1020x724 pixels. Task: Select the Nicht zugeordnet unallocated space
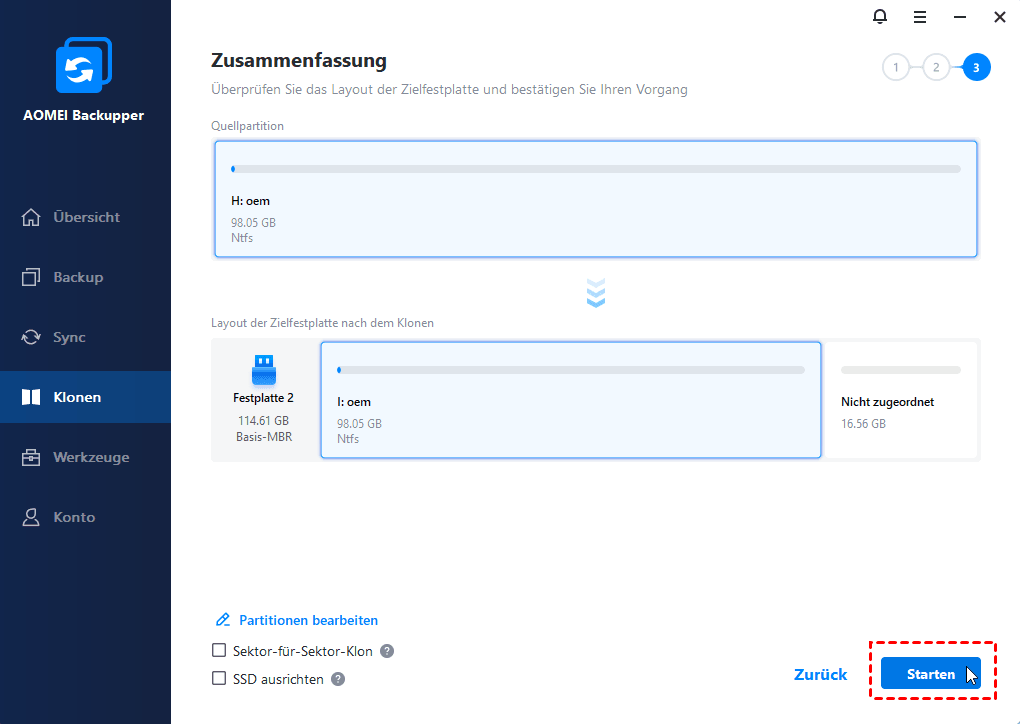[900, 400]
